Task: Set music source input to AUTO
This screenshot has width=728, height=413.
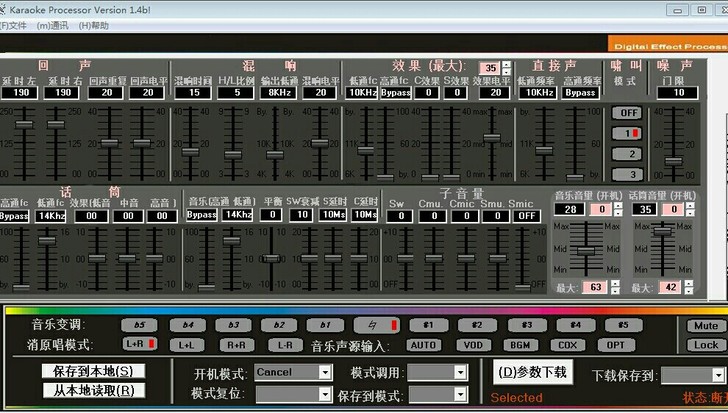Action: click(x=423, y=345)
